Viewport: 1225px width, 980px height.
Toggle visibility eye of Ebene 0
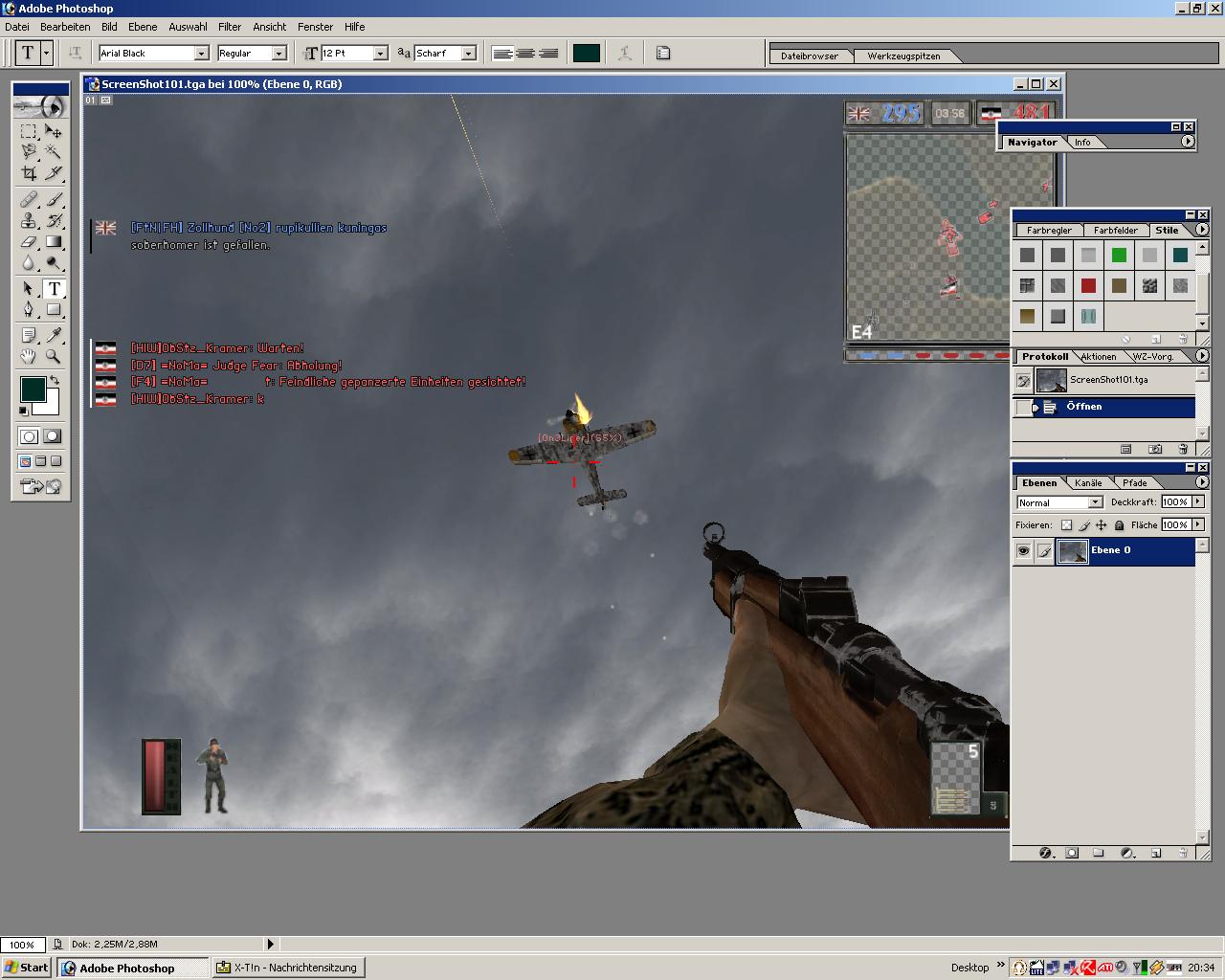pos(1024,550)
